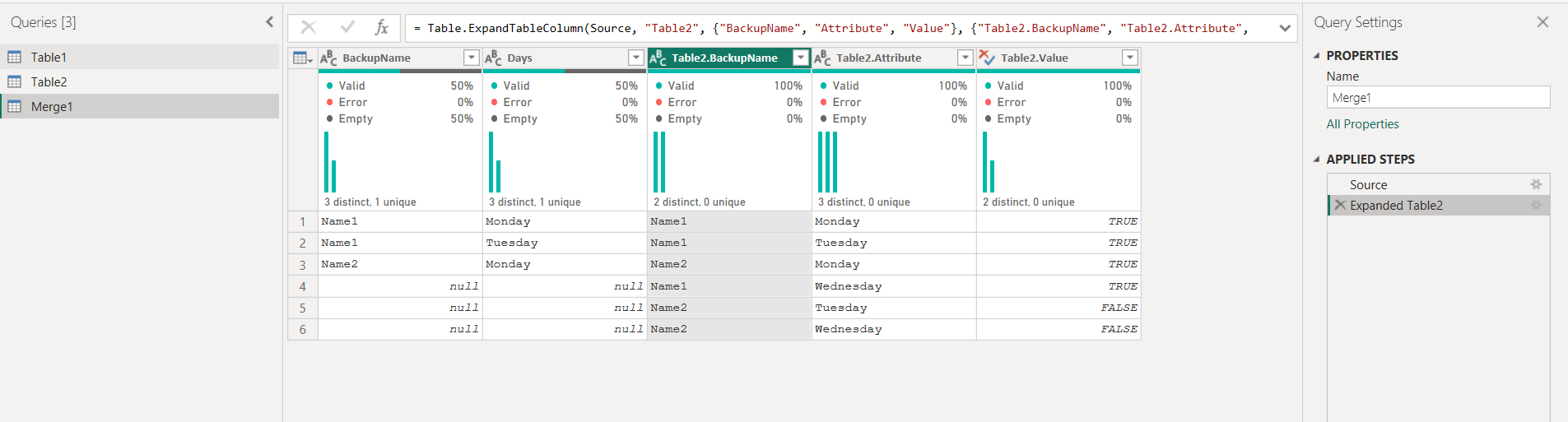Click the Wednesday cell in row 4

coord(894,286)
